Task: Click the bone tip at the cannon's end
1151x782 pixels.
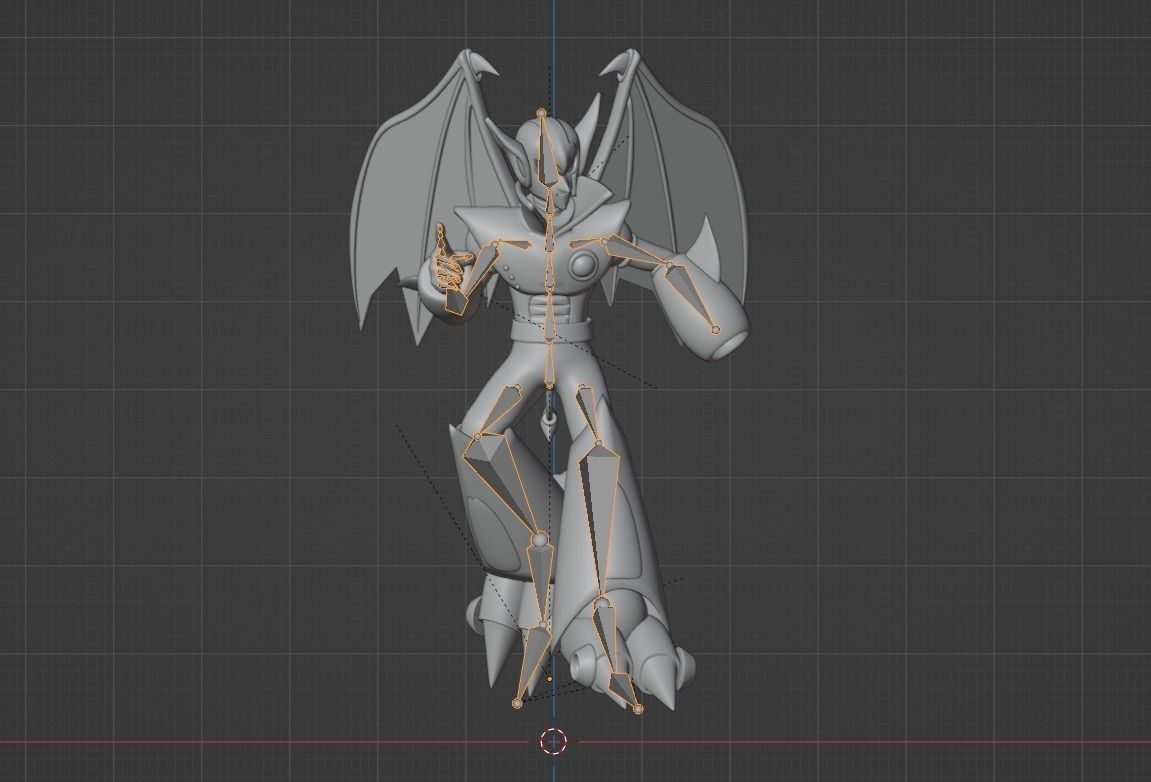Action: click(x=716, y=330)
